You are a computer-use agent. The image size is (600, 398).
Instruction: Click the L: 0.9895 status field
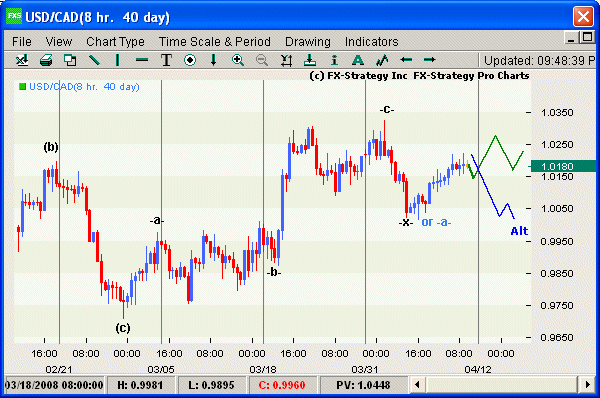tap(211, 385)
